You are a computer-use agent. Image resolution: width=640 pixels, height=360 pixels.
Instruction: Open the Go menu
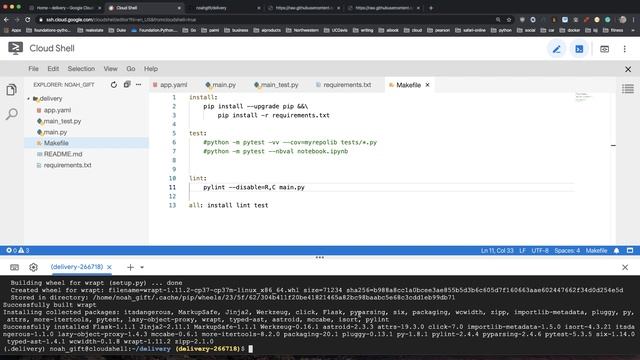pos(131,69)
